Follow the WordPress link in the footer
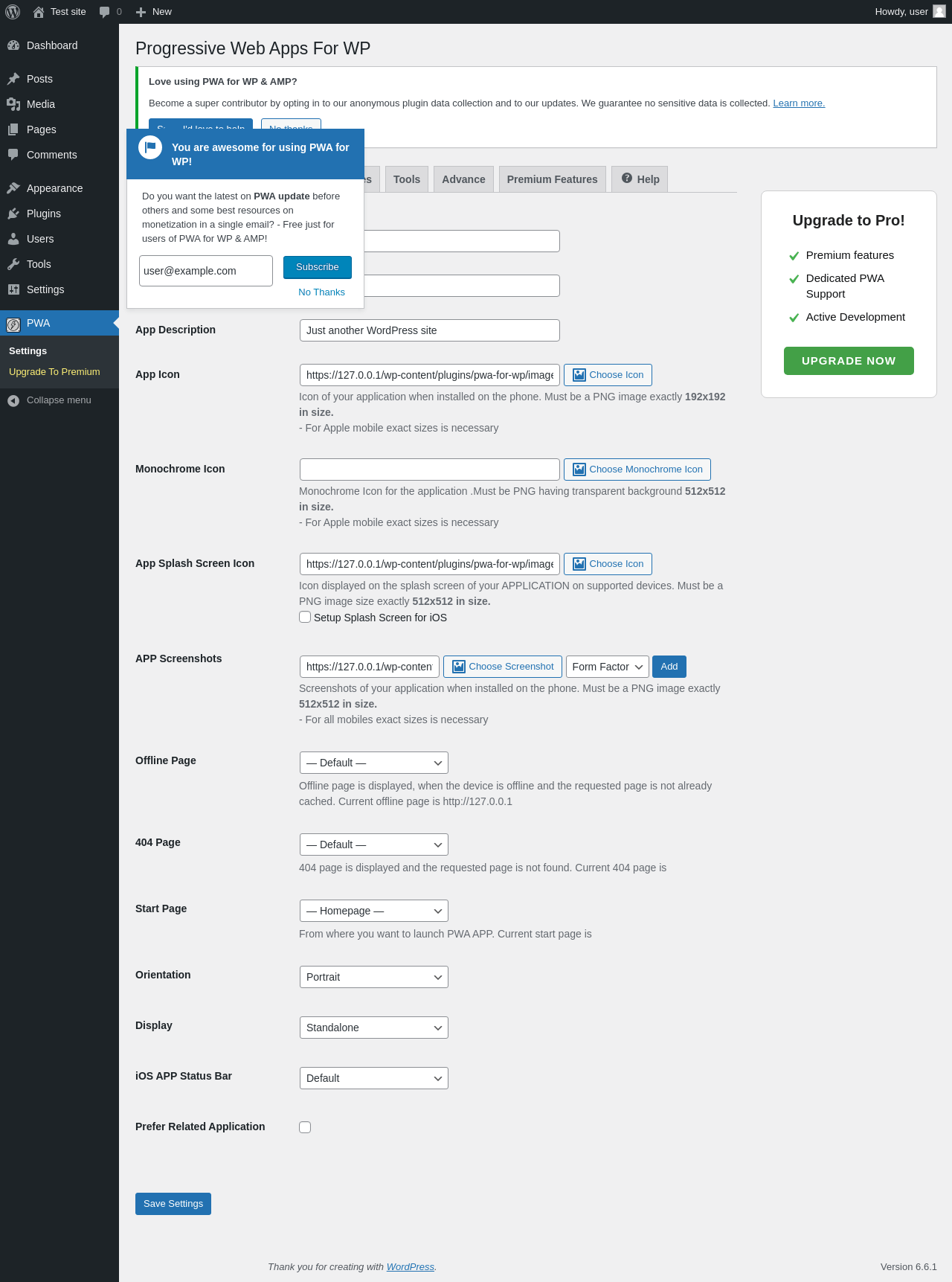Viewport: 952px width, 1282px height. [x=411, y=1267]
